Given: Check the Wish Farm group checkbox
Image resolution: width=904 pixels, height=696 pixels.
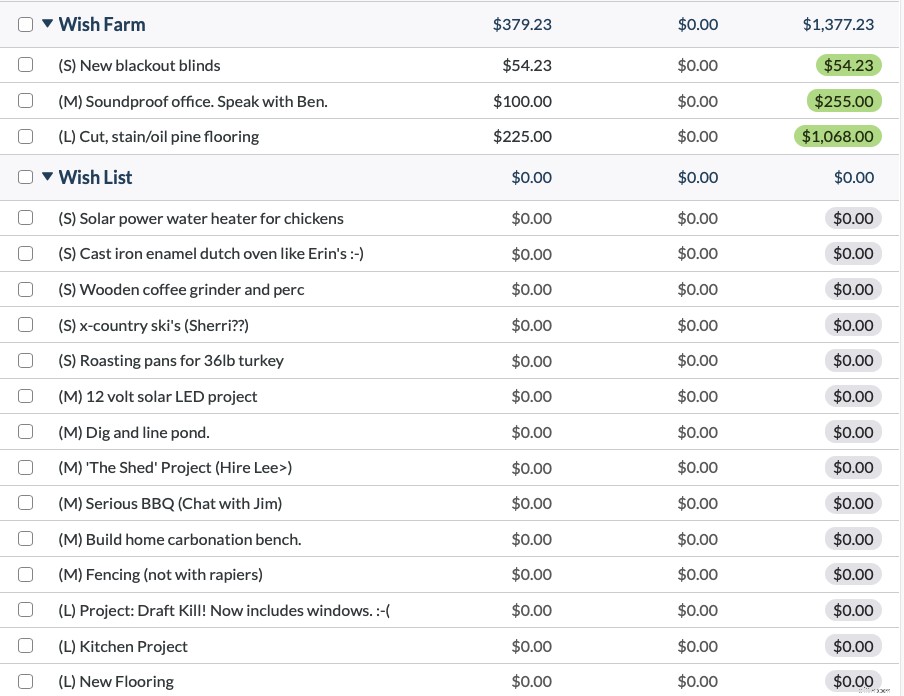Looking at the screenshot, I should 25,24.
